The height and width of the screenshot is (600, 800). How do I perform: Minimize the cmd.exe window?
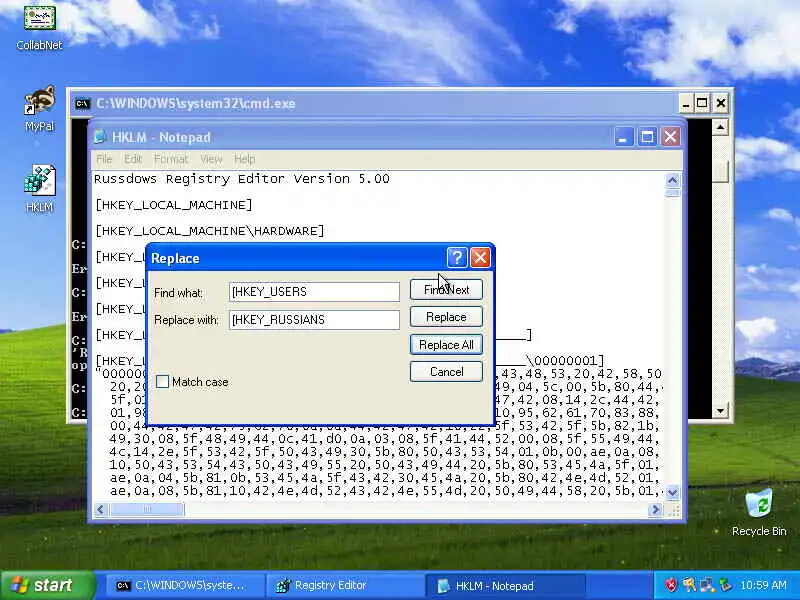(686, 104)
